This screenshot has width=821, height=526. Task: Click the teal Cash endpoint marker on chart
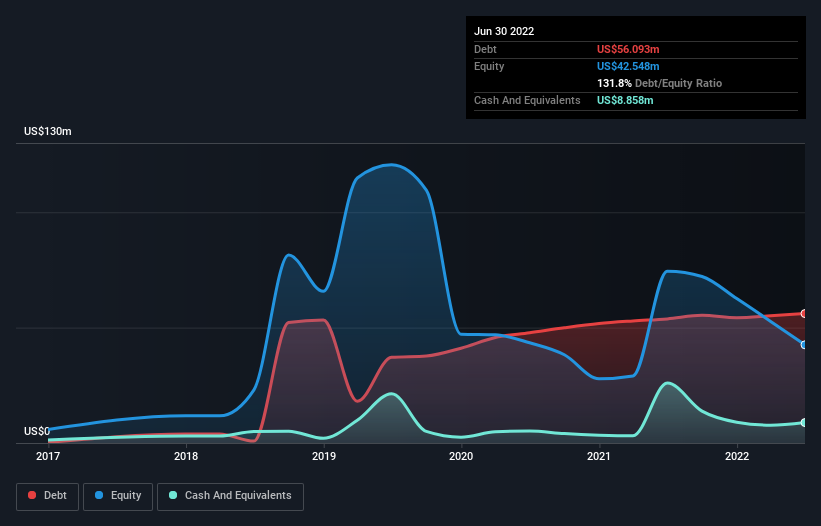coord(804,422)
